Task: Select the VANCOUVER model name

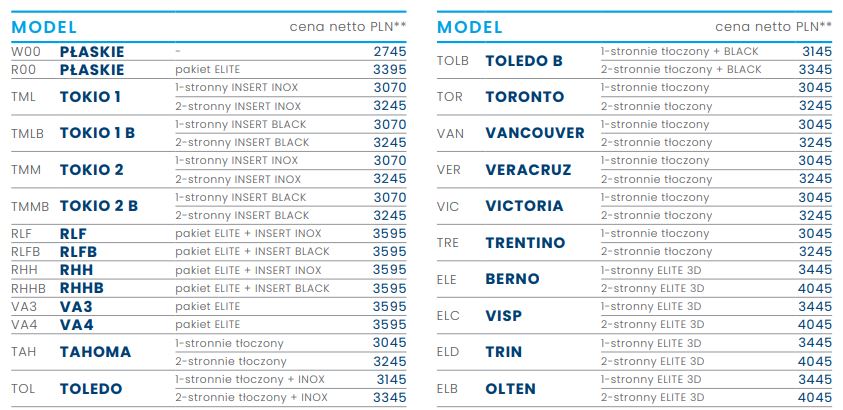Action: 535,133
